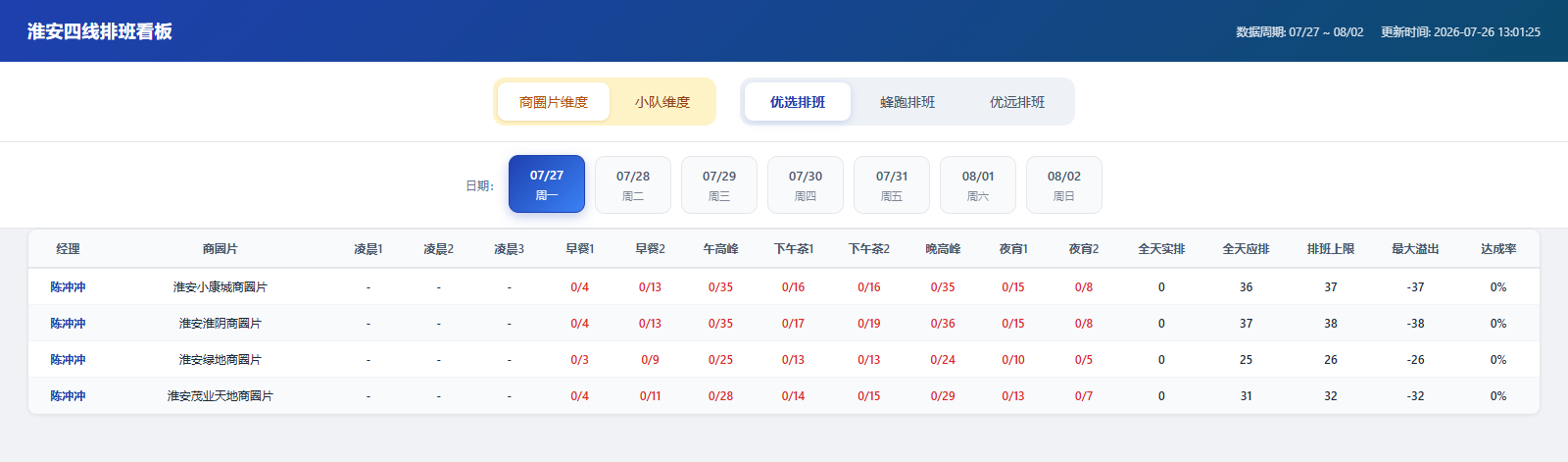Image resolution: width=1568 pixels, height=462 pixels.
Task: Select the 优远排班 tab
Action: pyautogui.click(x=1017, y=102)
